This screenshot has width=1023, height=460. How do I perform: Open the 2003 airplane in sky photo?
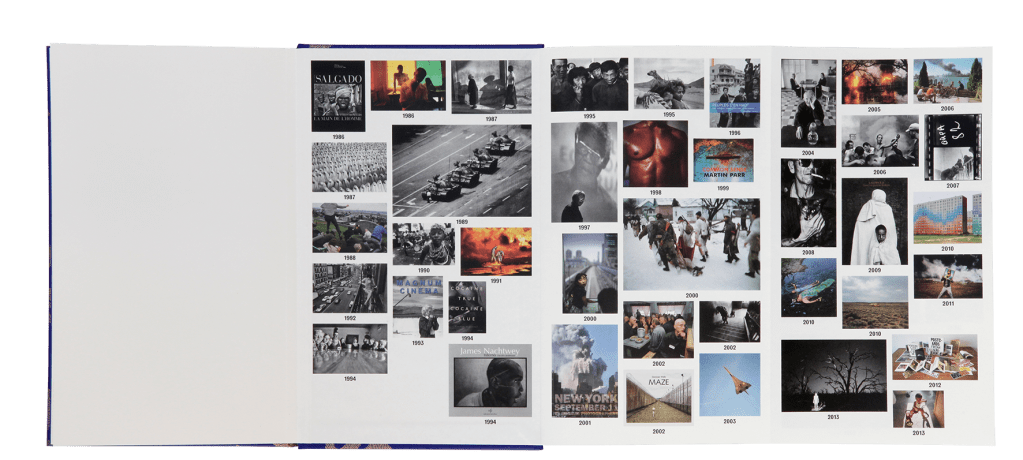729,384
